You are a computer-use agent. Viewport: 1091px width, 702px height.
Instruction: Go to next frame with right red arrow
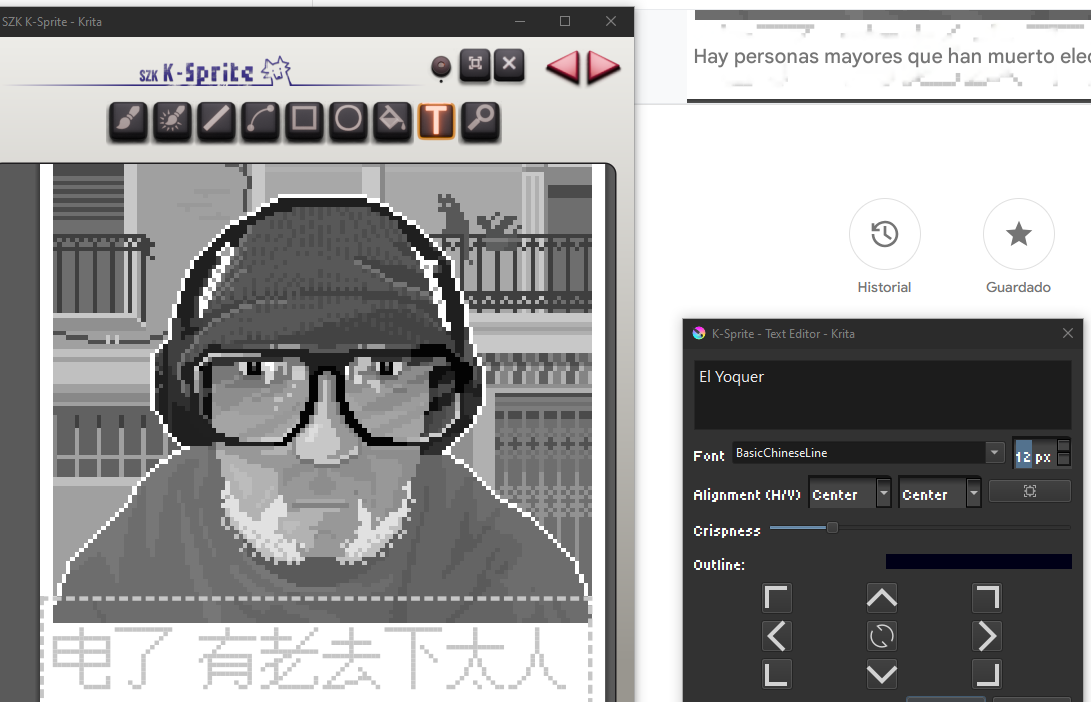(x=603, y=67)
